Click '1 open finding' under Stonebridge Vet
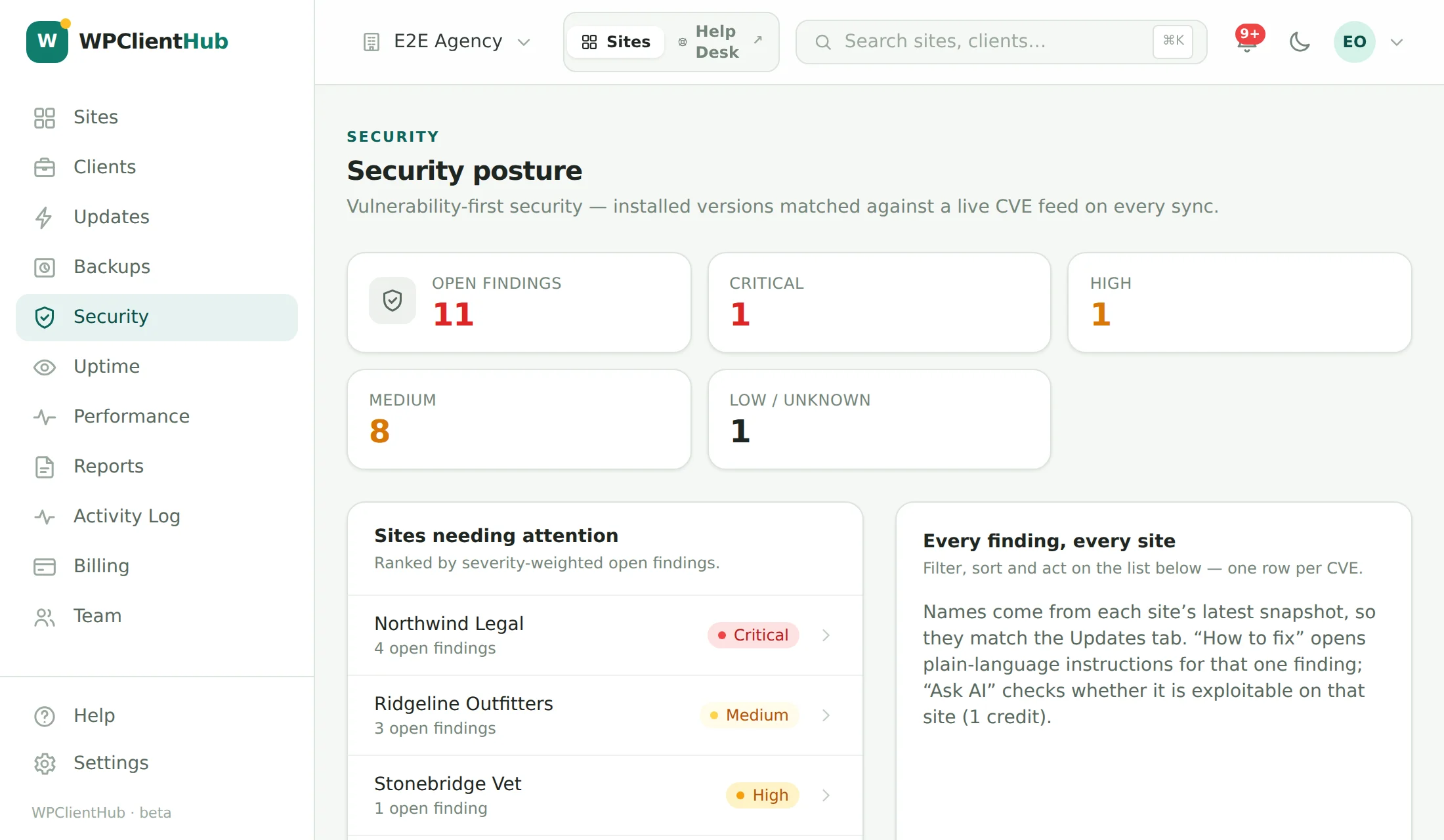The image size is (1444, 840). click(431, 808)
